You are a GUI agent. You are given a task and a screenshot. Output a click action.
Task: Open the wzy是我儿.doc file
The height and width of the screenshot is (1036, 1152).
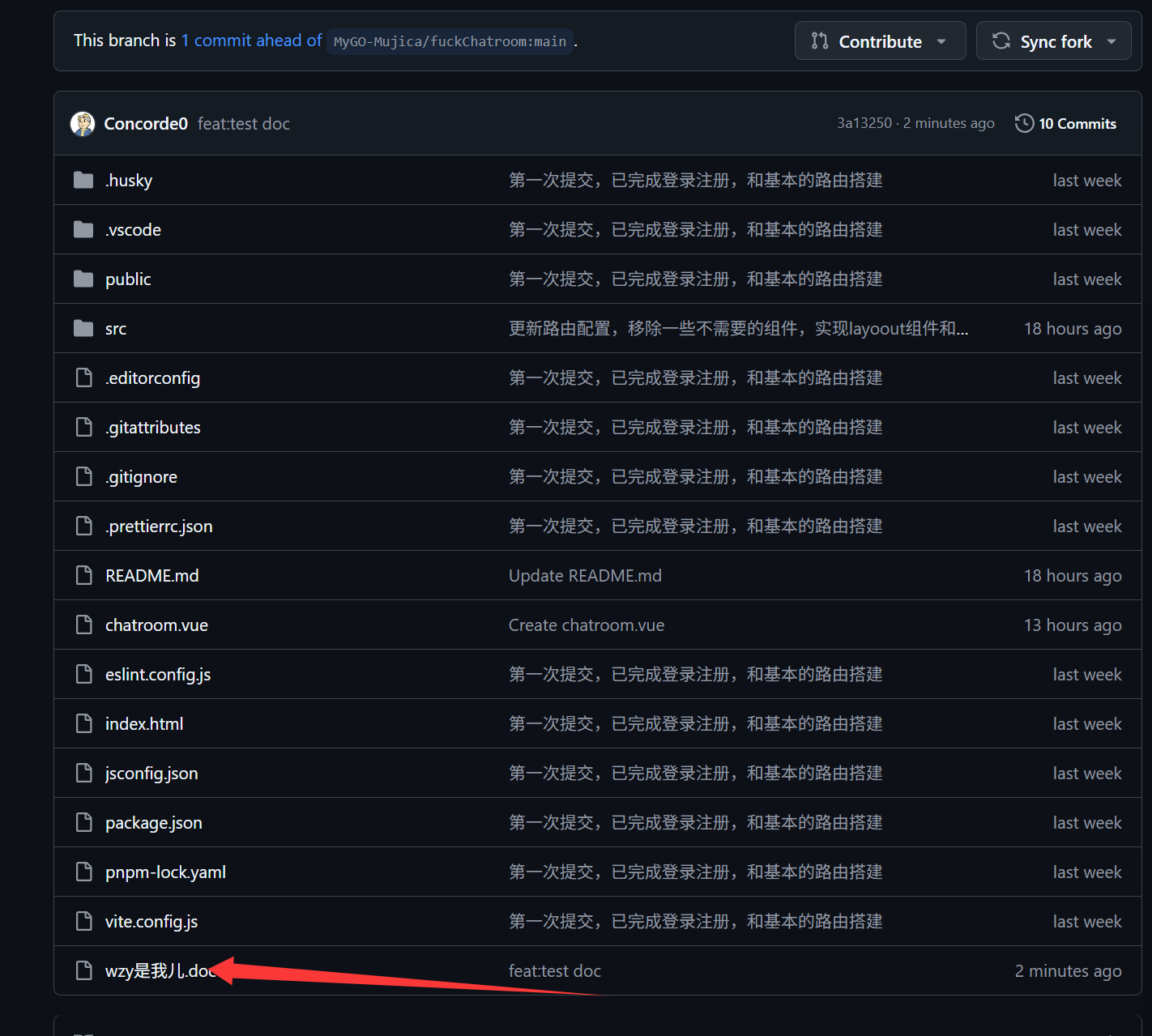coord(160,971)
